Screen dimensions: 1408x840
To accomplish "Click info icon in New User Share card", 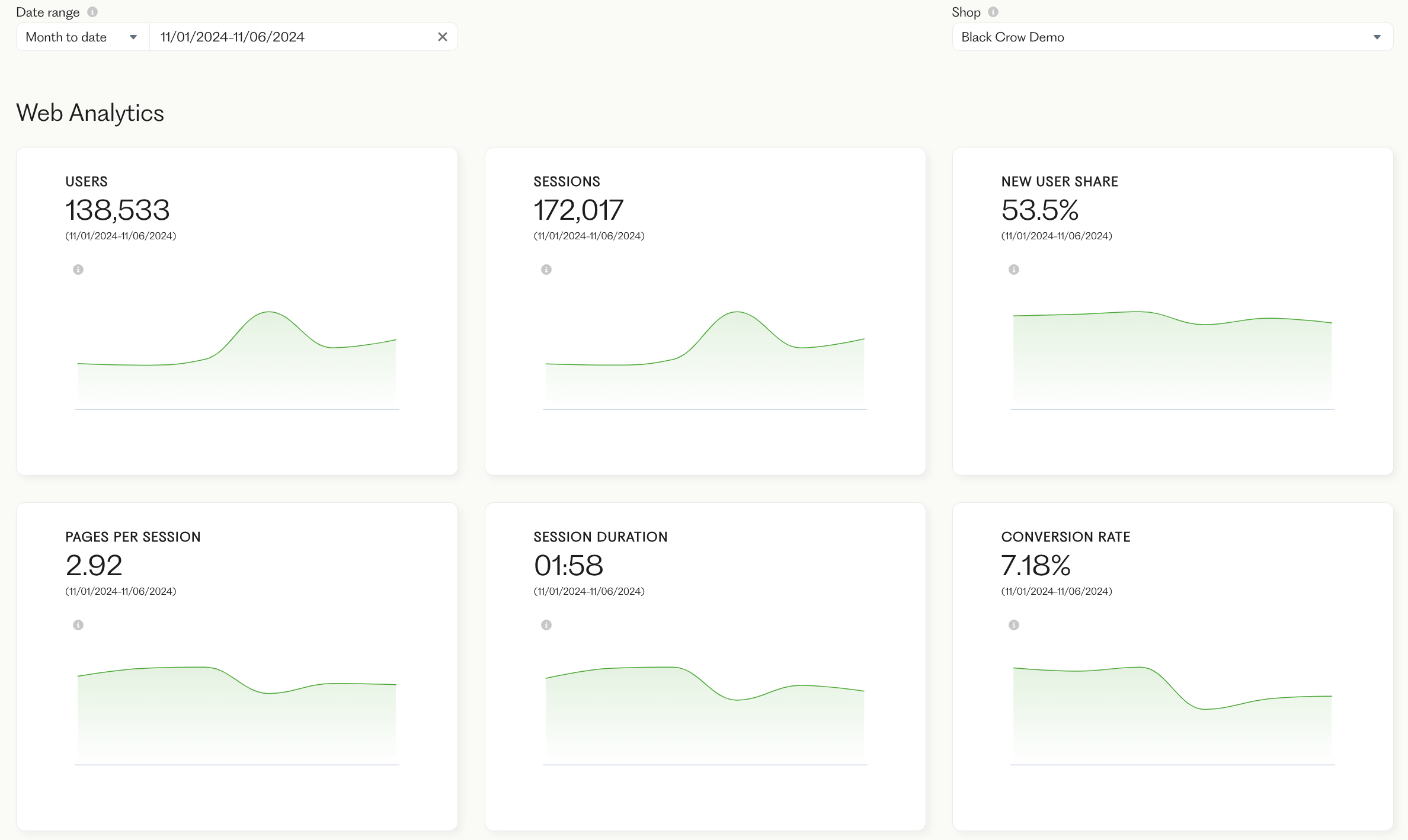I will (1014, 270).
